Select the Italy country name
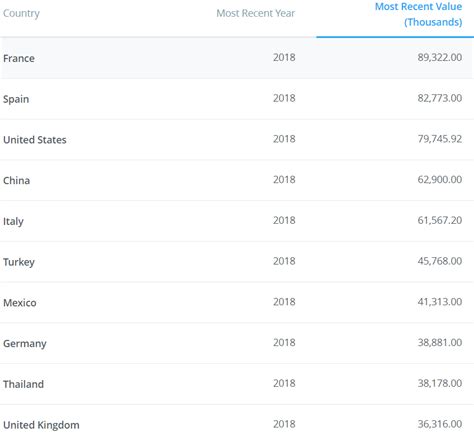 pos(13,221)
